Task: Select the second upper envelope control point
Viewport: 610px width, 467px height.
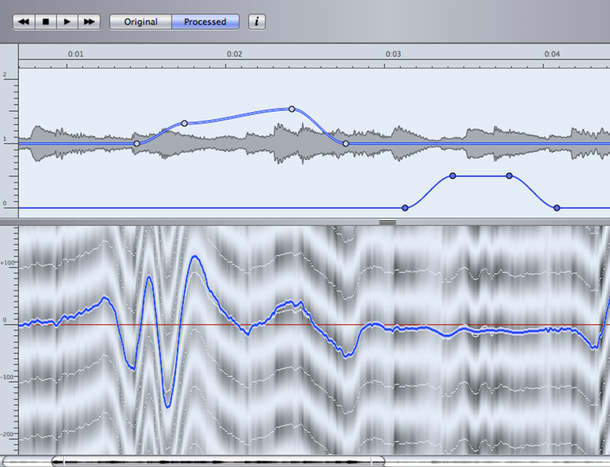Action: point(184,123)
